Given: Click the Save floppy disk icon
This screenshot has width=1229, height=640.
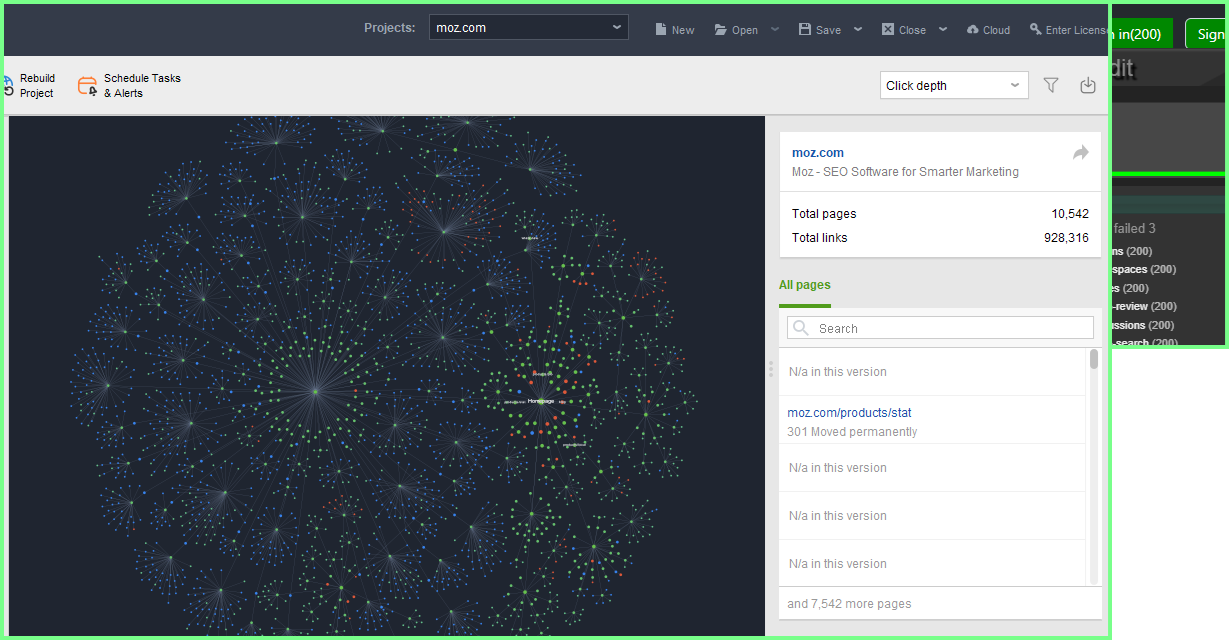Looking at the screenshot, I should [x=805, y=30].
